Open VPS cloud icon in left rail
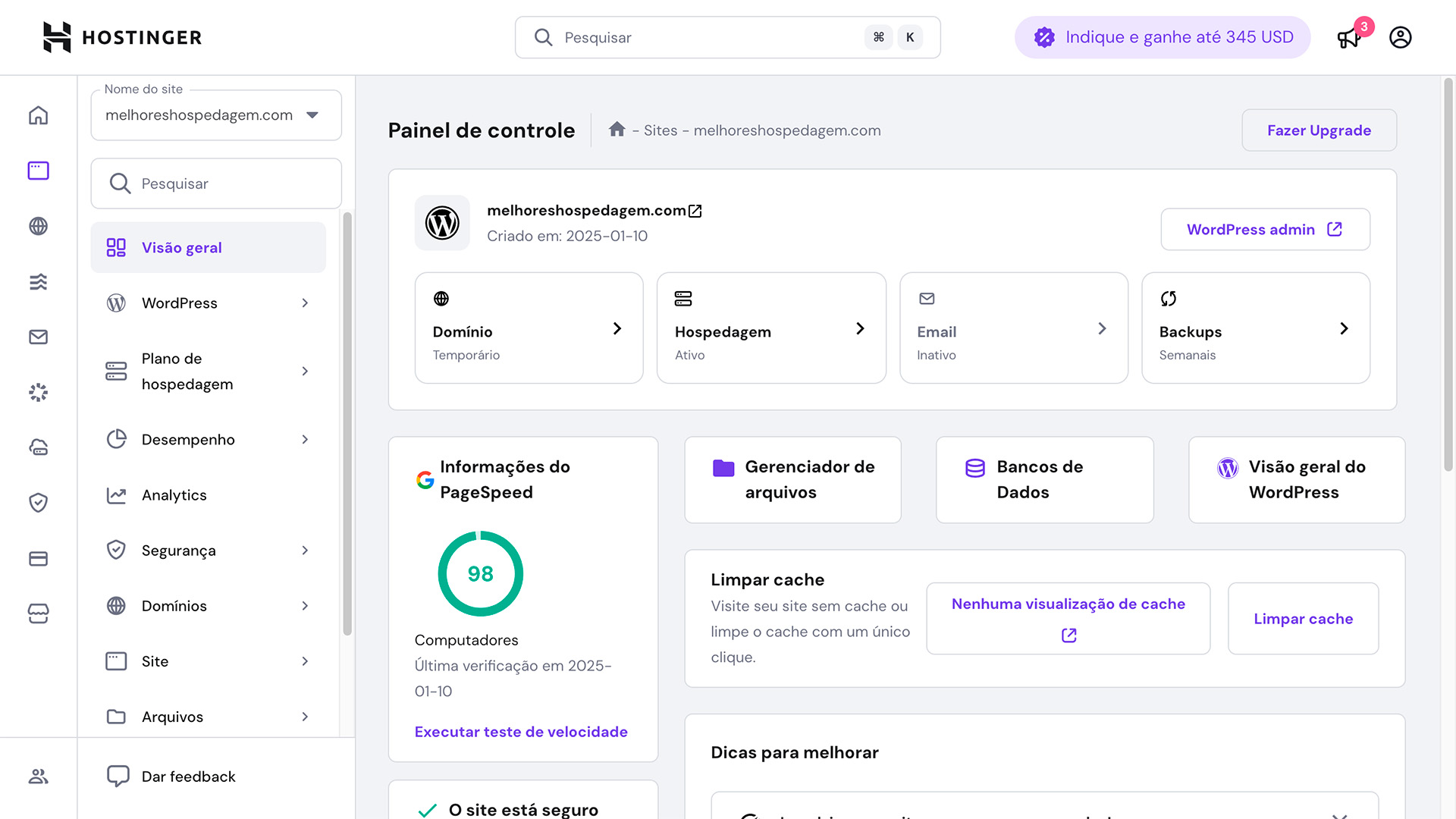This screenshot has width=1456, height=819. pyautogui.click(x=38, y=447)
